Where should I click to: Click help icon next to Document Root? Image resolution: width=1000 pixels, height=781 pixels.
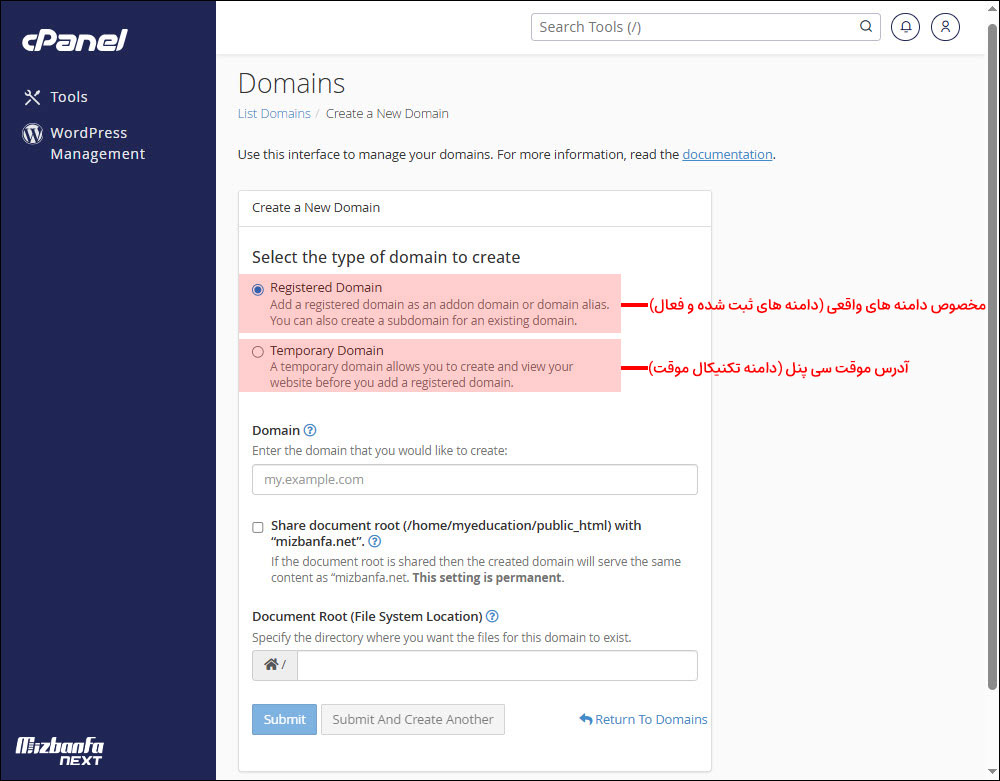[492, 616]
